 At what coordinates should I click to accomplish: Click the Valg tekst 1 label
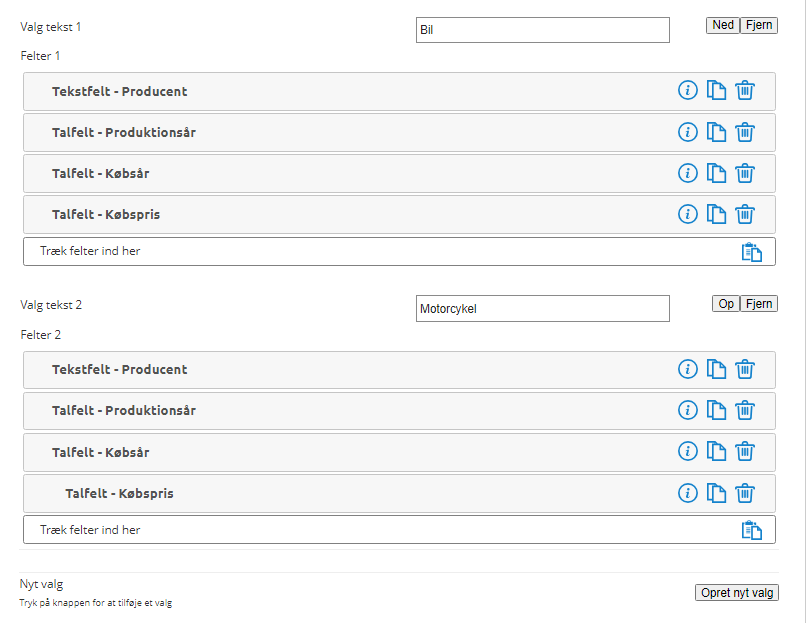tap(50, 27)
